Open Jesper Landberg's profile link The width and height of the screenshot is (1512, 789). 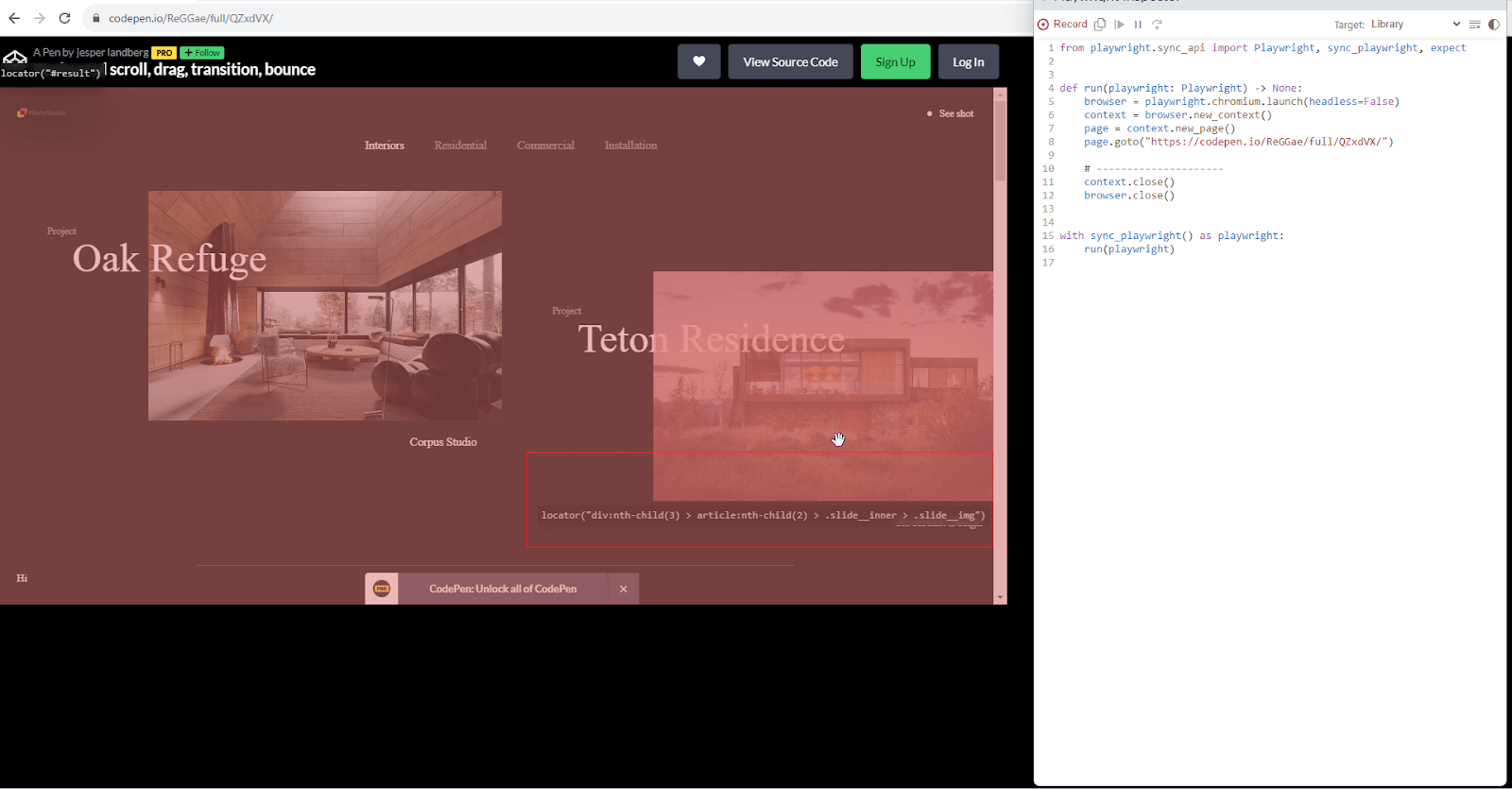coord(112,52)
